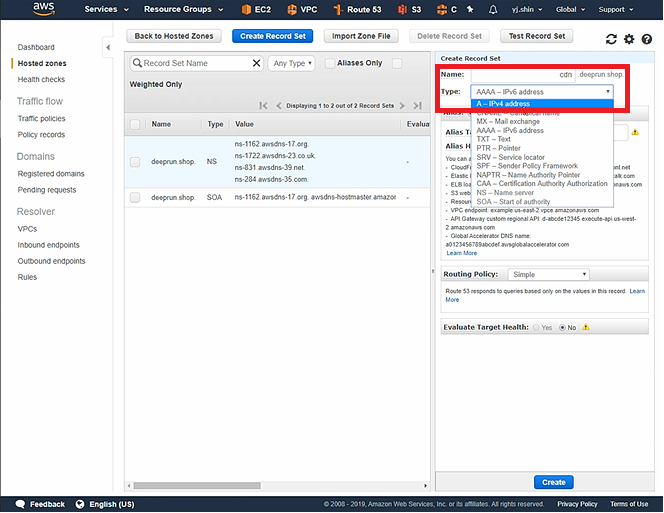The width and height of the screenshot is (664, 513).
Task: Click Back to Hosted Zones button
Action: tap(174, 36)
